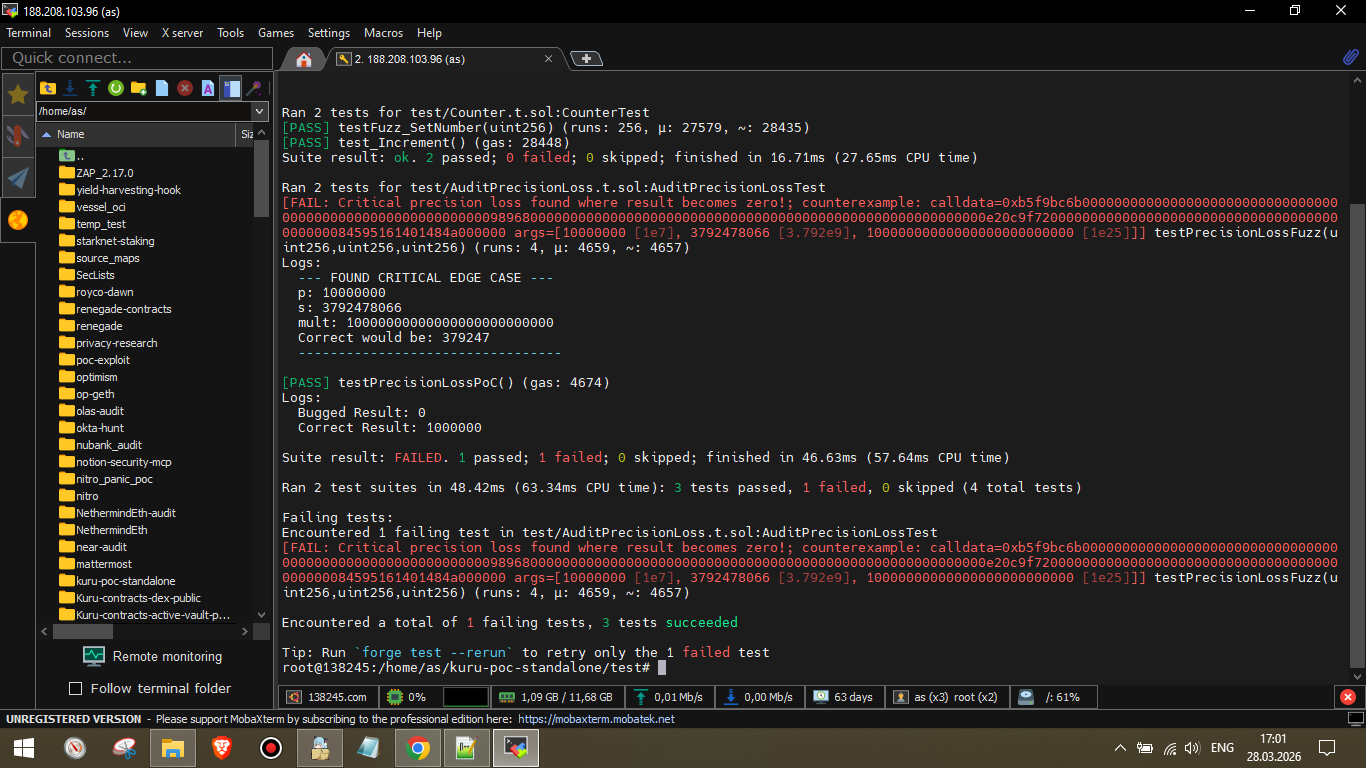Create a new directory with folder-plus icon
The height and width of the screenshot is (768, 1366).
[x=139, y=88]
